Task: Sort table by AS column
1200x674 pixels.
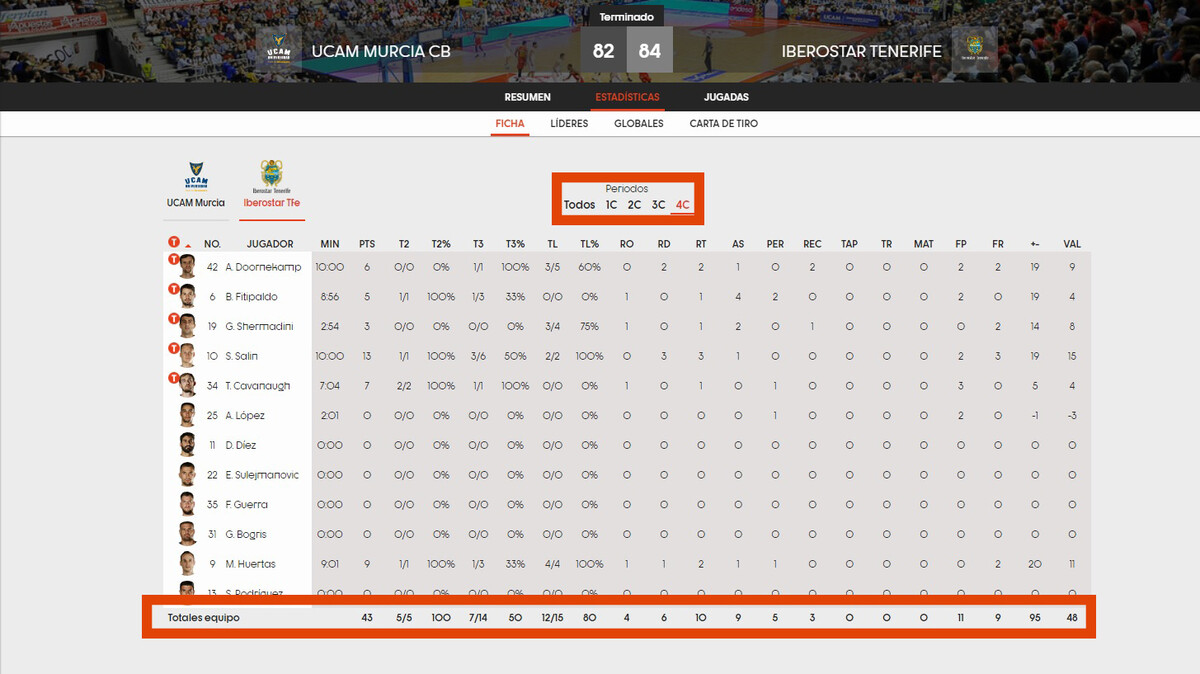Action: point(738,244)
